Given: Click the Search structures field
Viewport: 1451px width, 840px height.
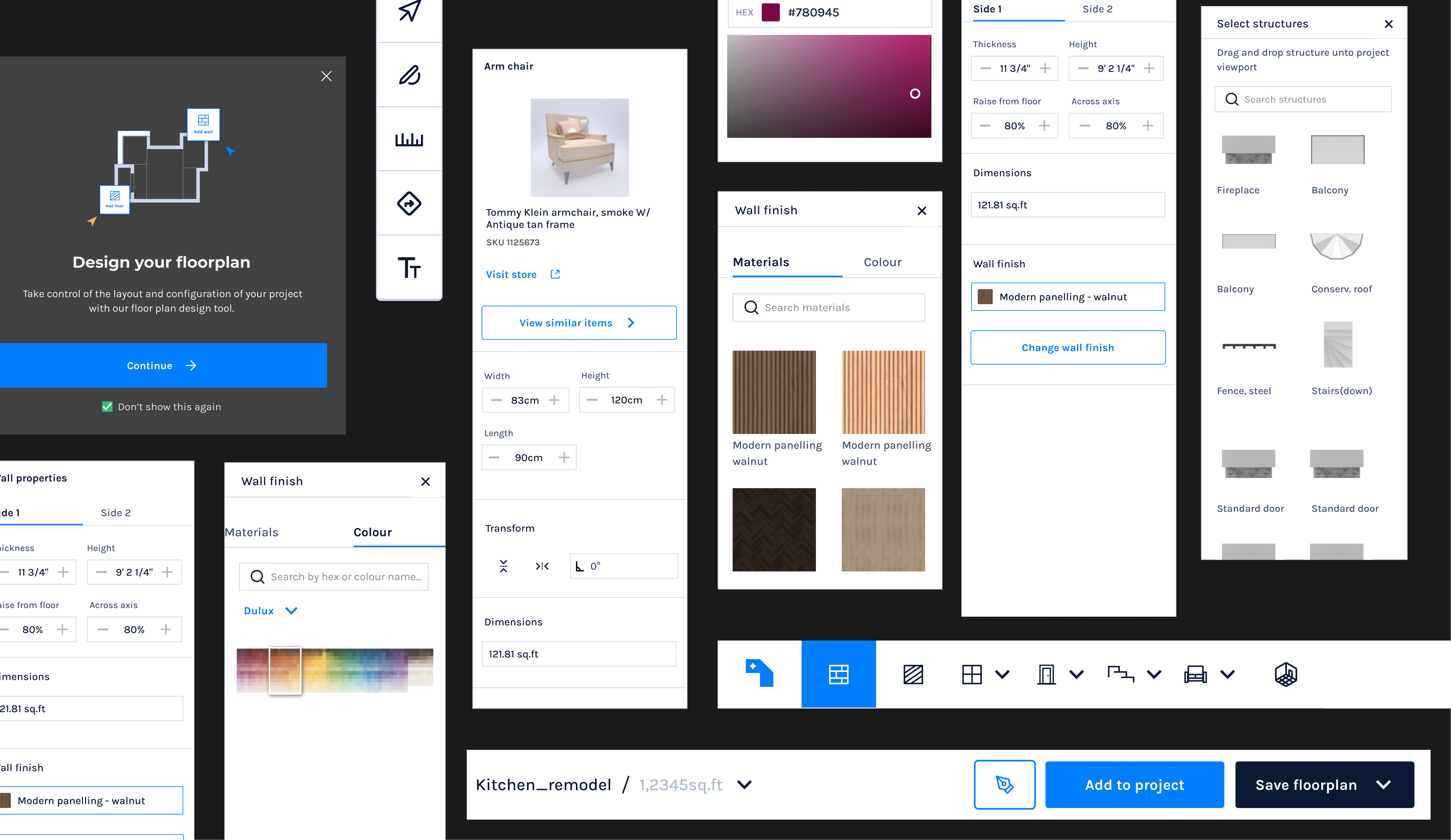Looking at the screenshot, I should (x=1302, y=99).
